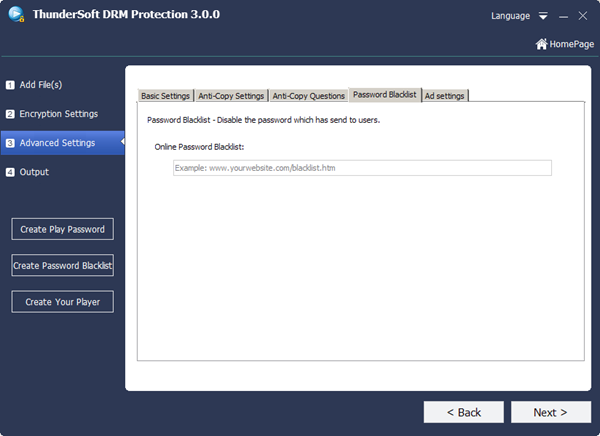This screenshot has height=436, width=600.
Task: Click the number 2 icon for Encryption Settings
Action: tap(10, 114)
